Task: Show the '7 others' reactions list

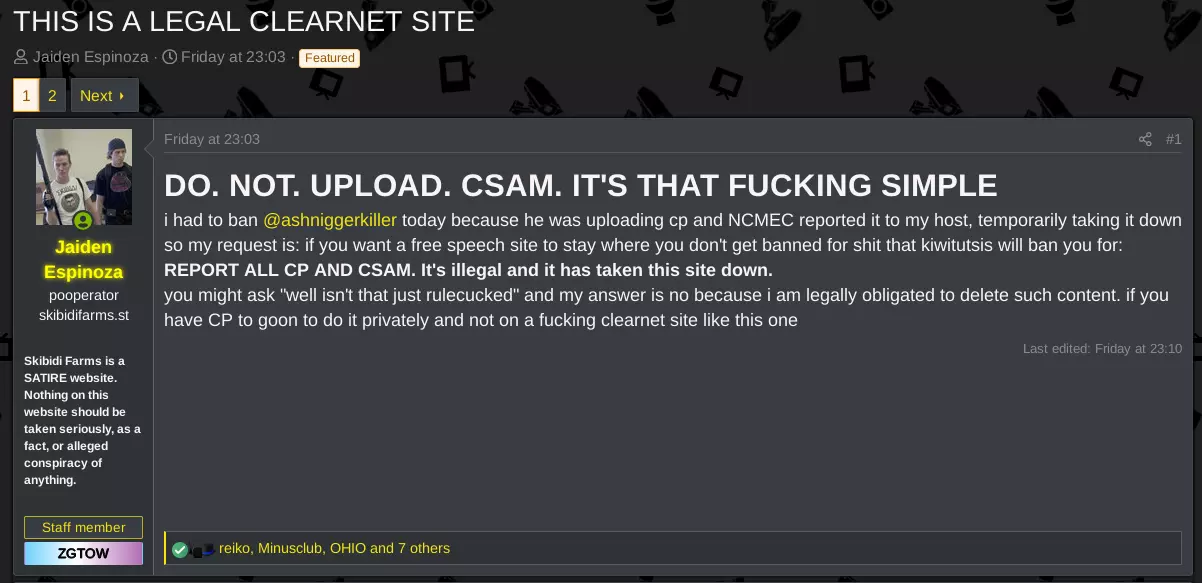Action: (424, 548)
